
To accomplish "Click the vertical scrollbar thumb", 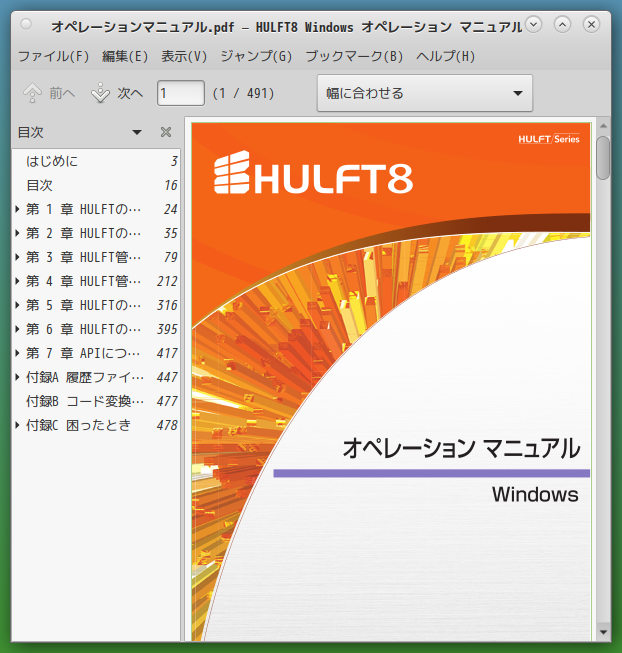I will 603,158.
